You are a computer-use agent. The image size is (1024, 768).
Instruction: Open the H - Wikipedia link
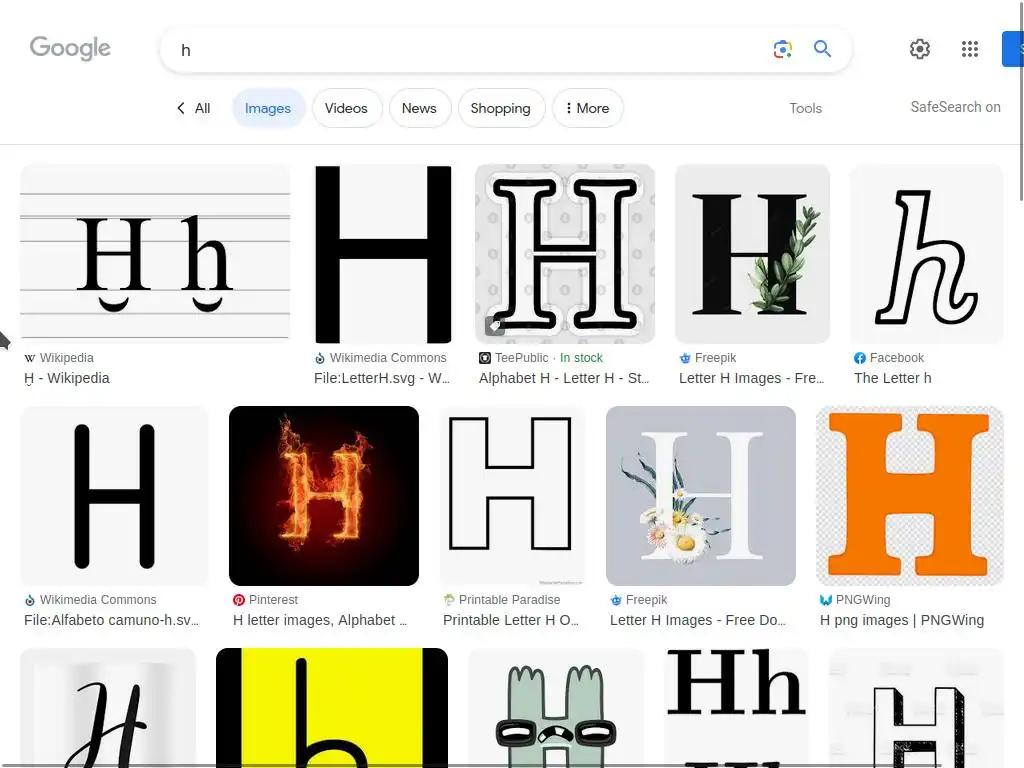(67, 378)
